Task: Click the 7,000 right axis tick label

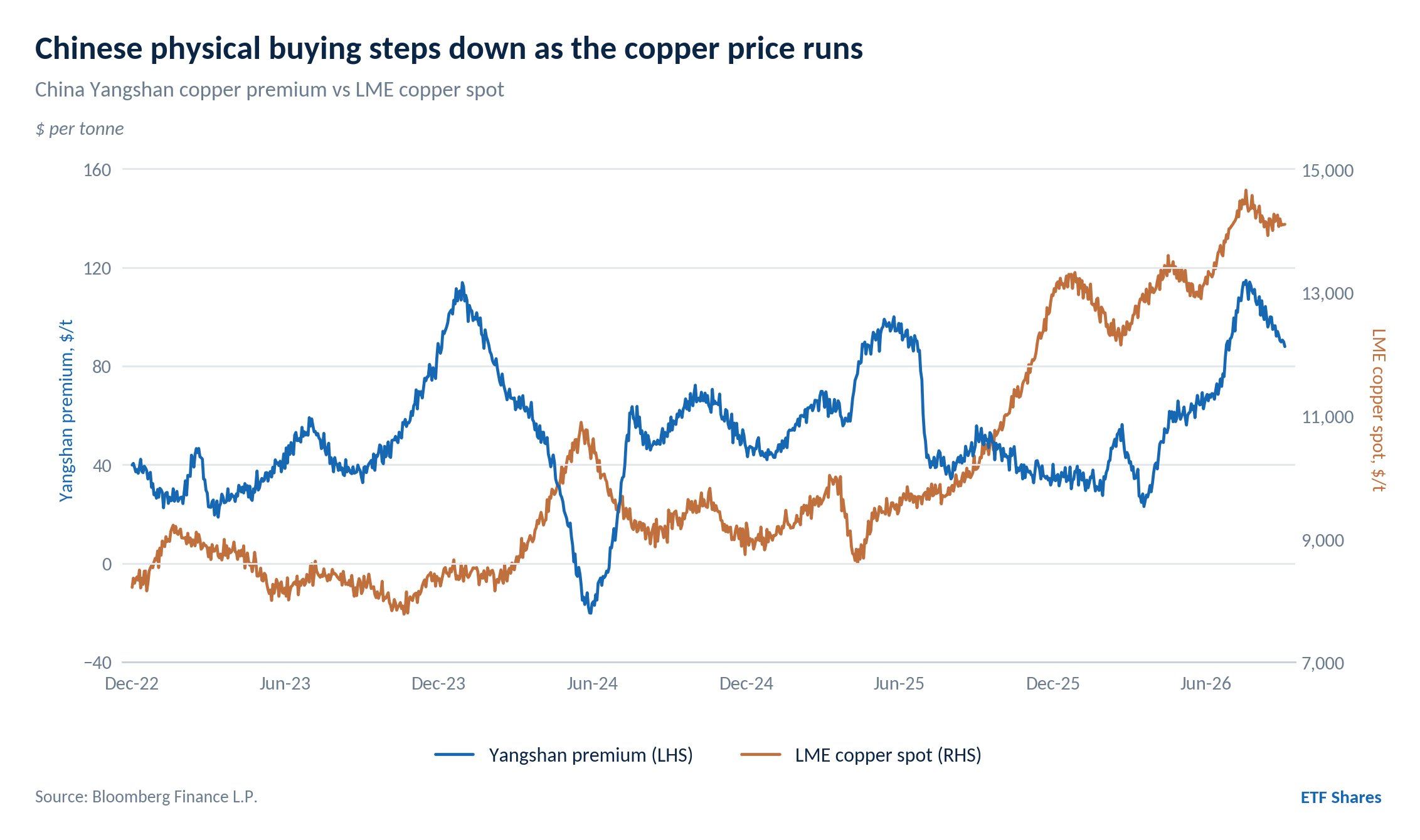Action: pyautogui.click(x=1323, y=663)
